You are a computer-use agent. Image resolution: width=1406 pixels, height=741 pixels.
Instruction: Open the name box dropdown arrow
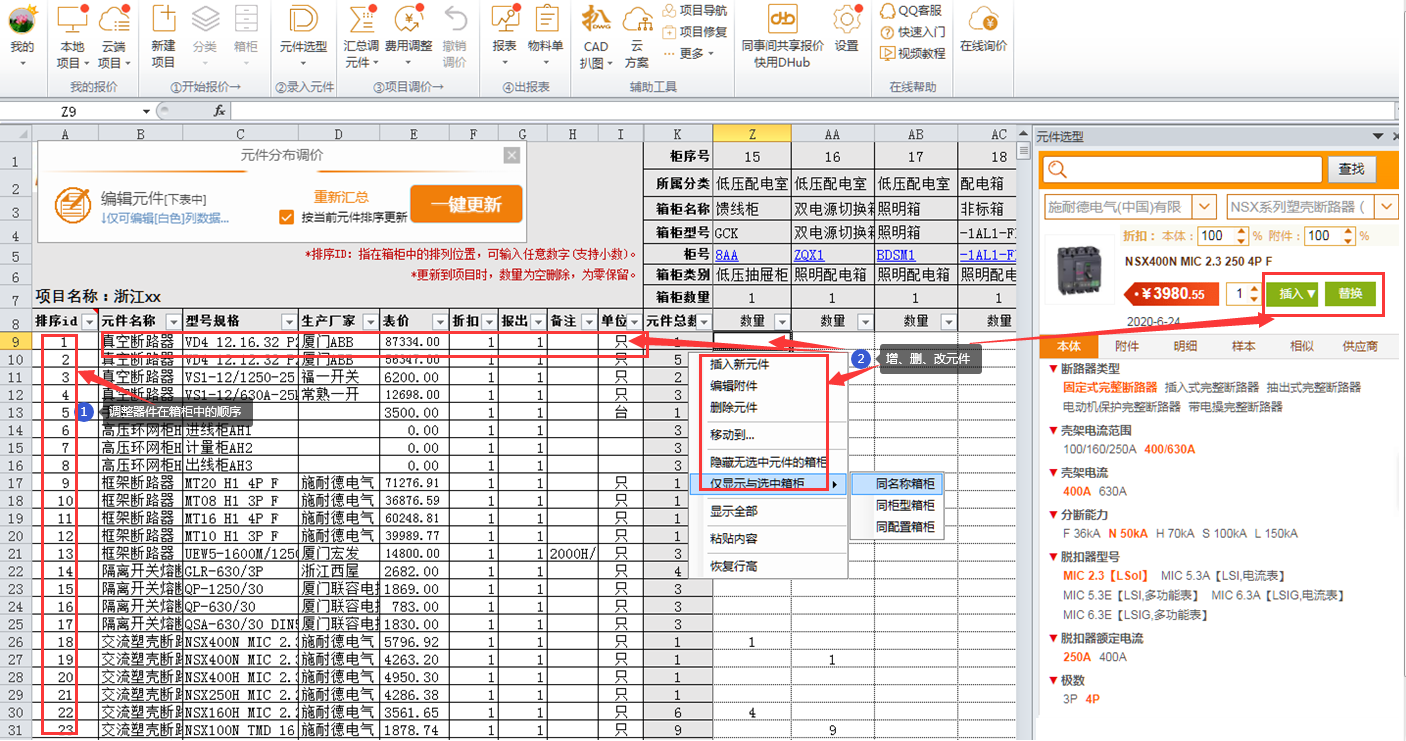tap(146, 111)
